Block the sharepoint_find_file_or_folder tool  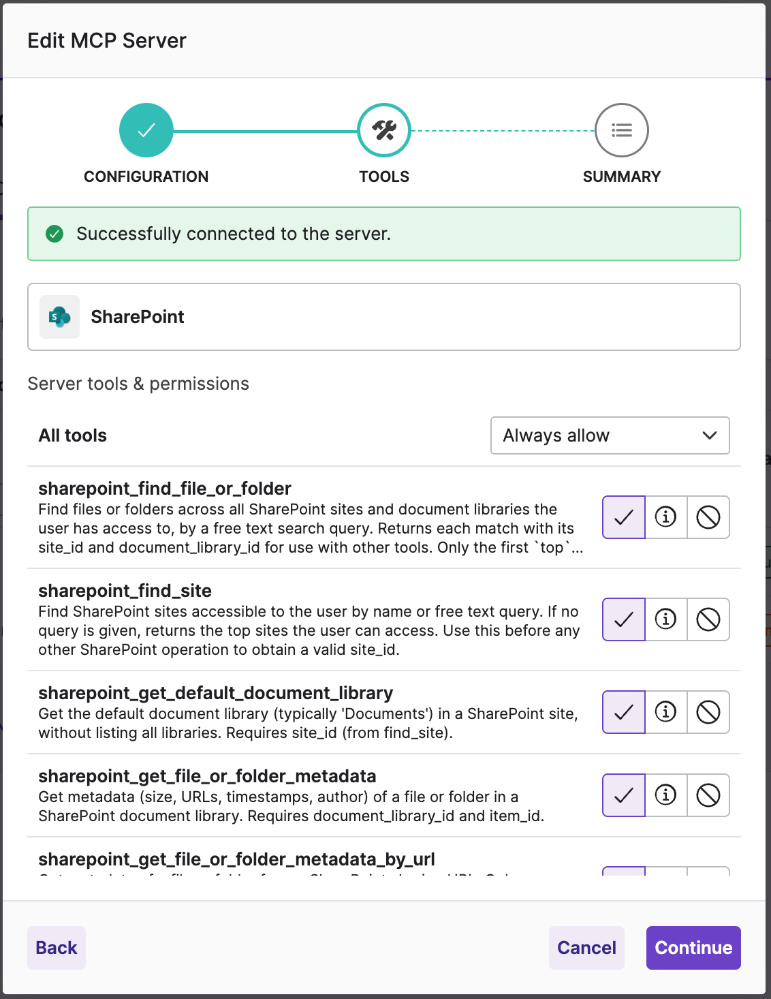coord(708,517)
